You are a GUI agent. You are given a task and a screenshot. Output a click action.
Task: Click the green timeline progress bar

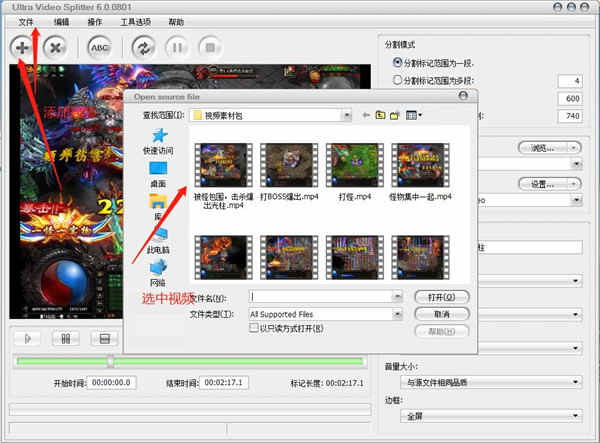[190, 361]
